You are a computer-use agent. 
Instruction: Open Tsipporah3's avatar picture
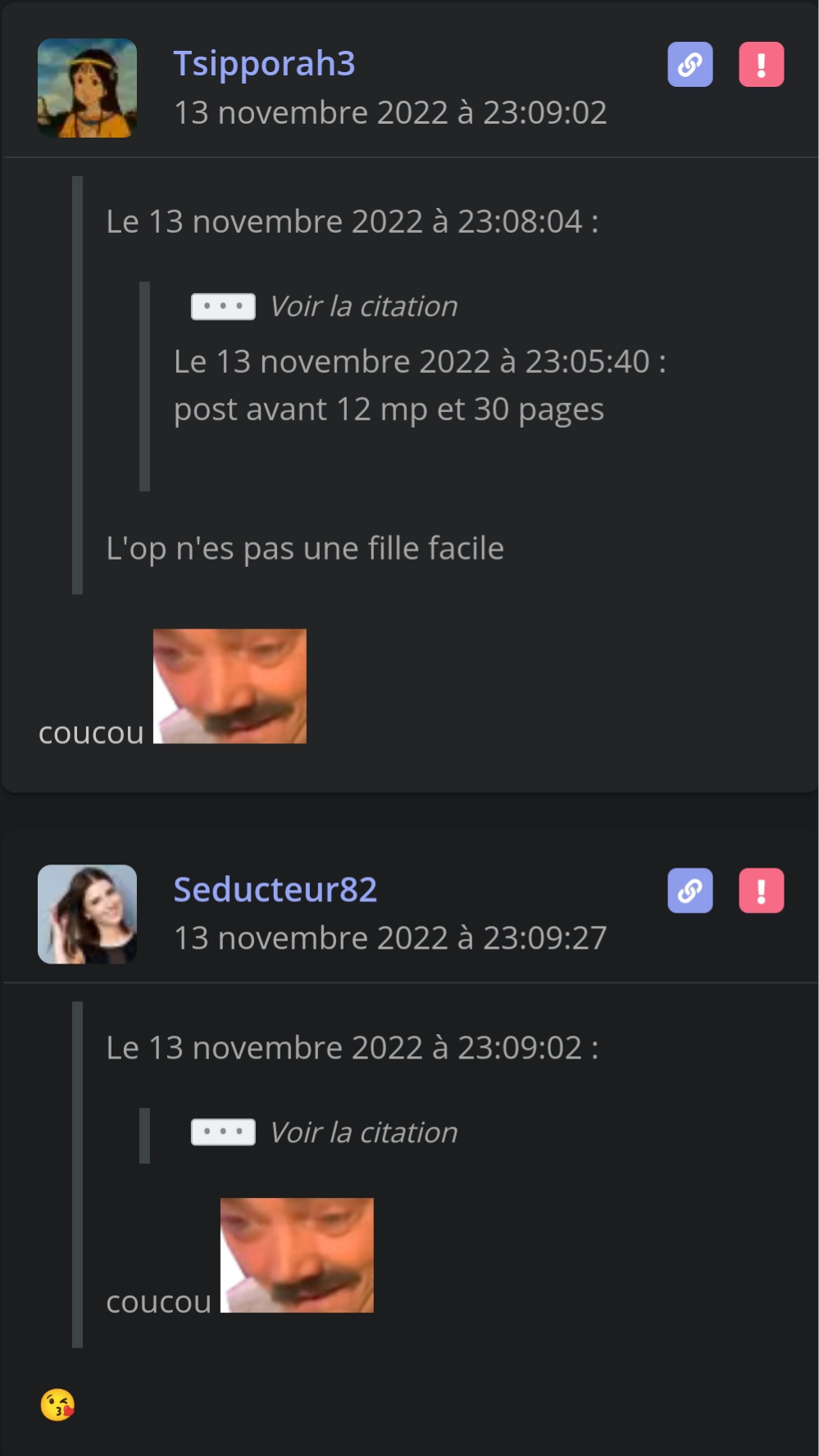pos(87,88)
